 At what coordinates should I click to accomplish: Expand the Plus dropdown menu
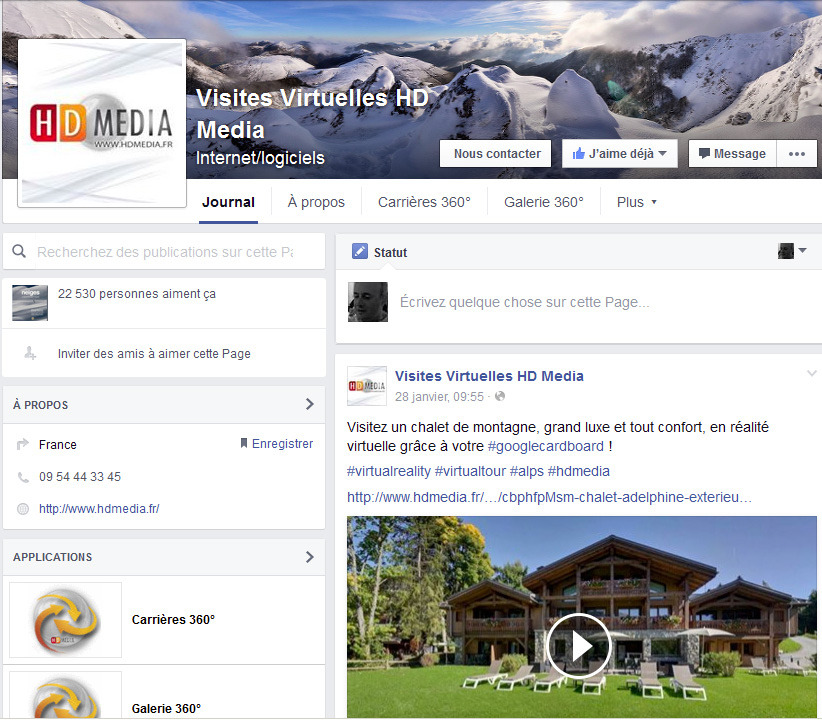click(x=637, y=202)
